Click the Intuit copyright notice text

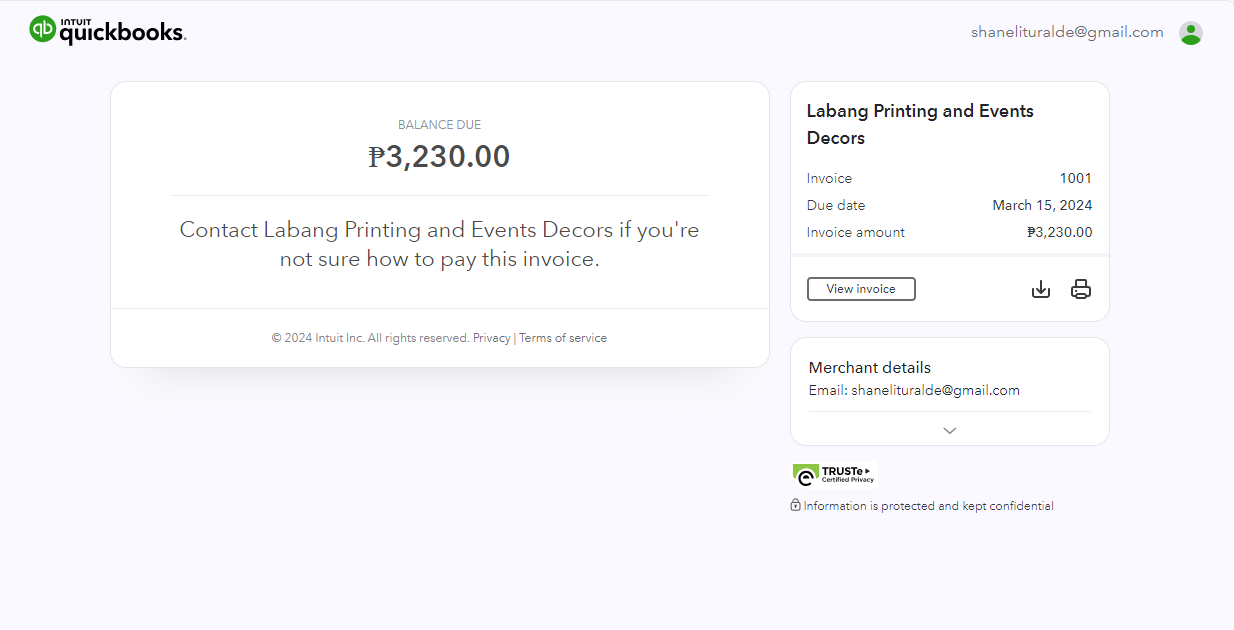point(370,338)
